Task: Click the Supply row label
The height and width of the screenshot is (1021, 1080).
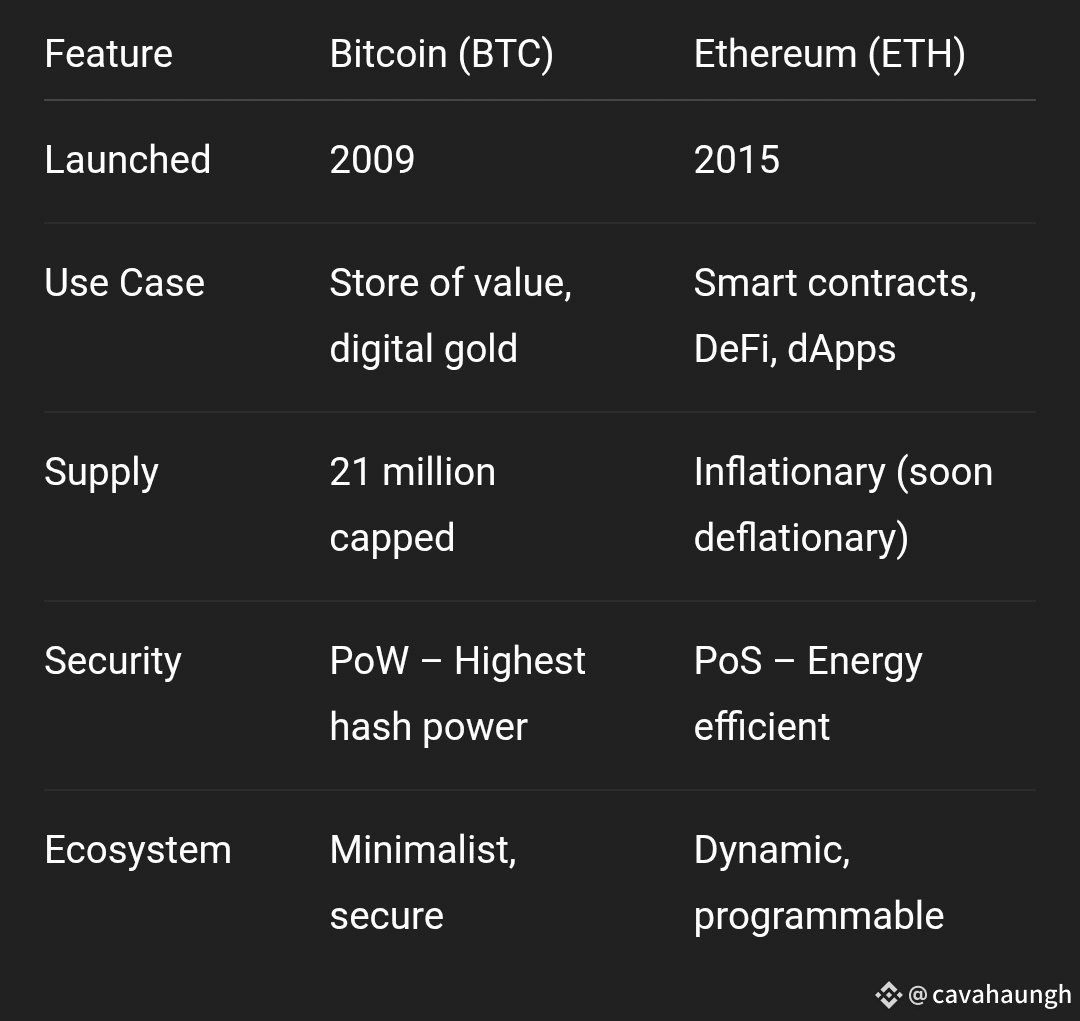Action: click(101, 473)
